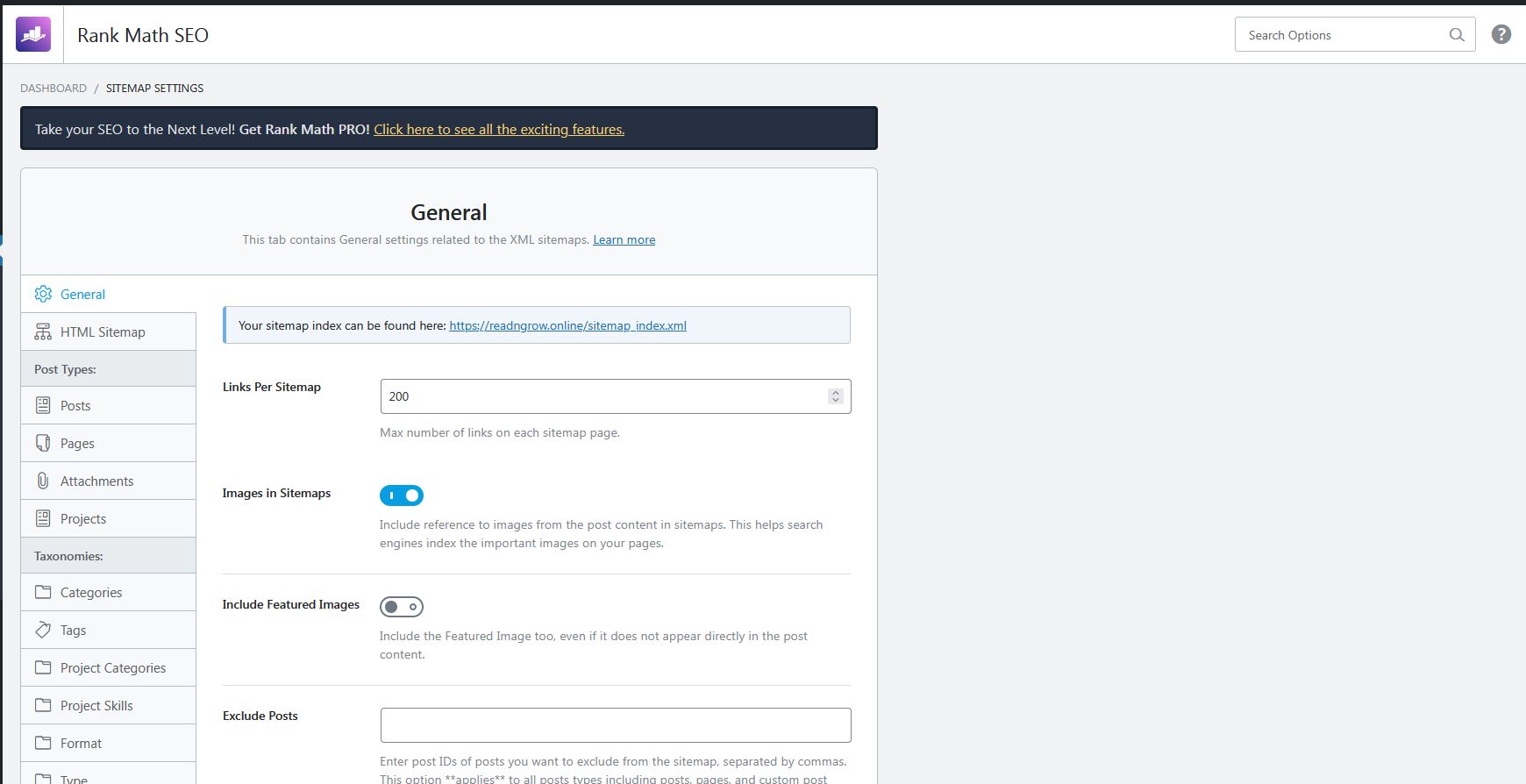Screen dimensions: 1526x784
Task: Open the help question mark icon
Action: (x=1501, y=34)
